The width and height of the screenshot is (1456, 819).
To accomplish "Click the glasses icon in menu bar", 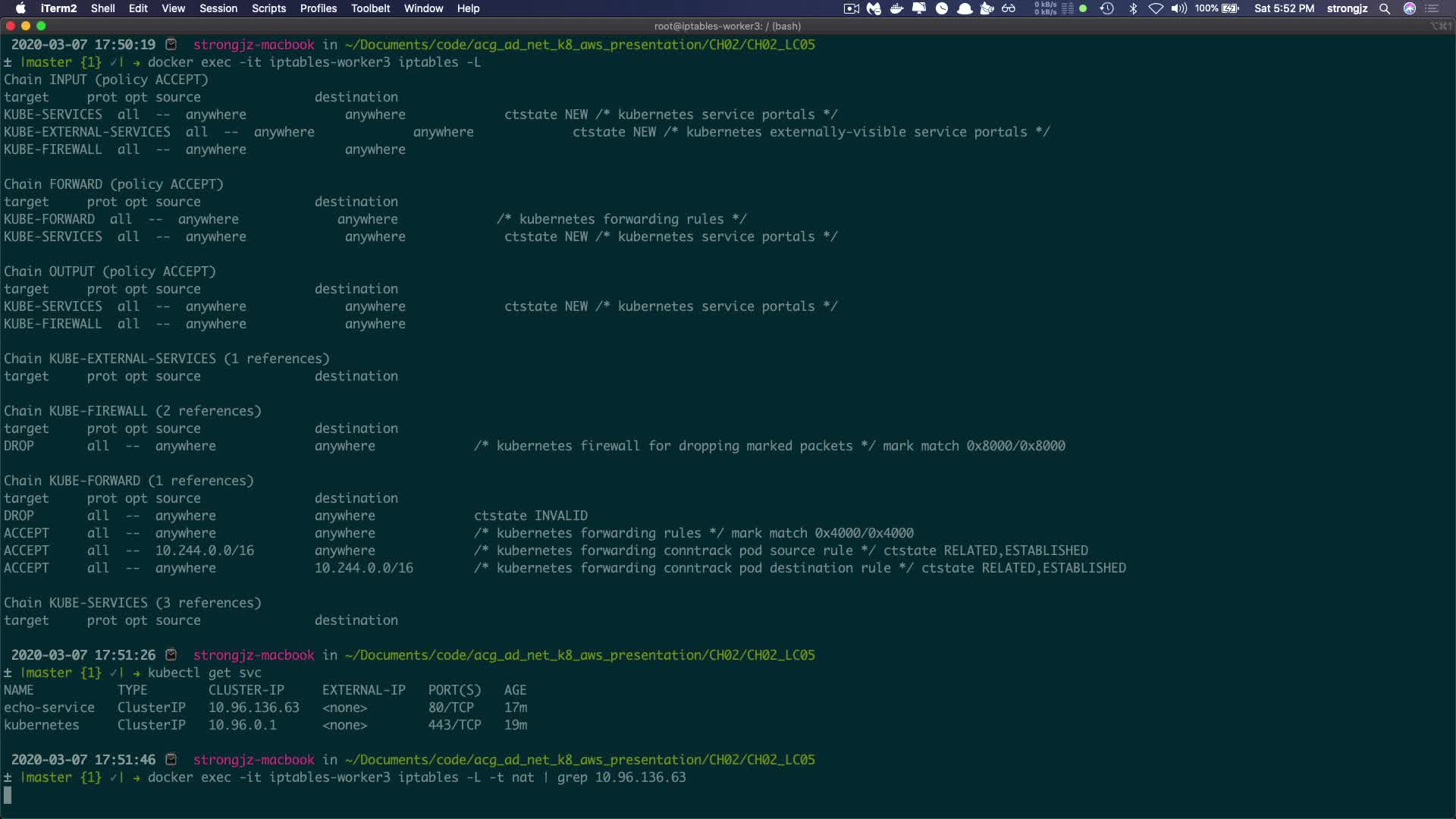I will point(1009,8).
